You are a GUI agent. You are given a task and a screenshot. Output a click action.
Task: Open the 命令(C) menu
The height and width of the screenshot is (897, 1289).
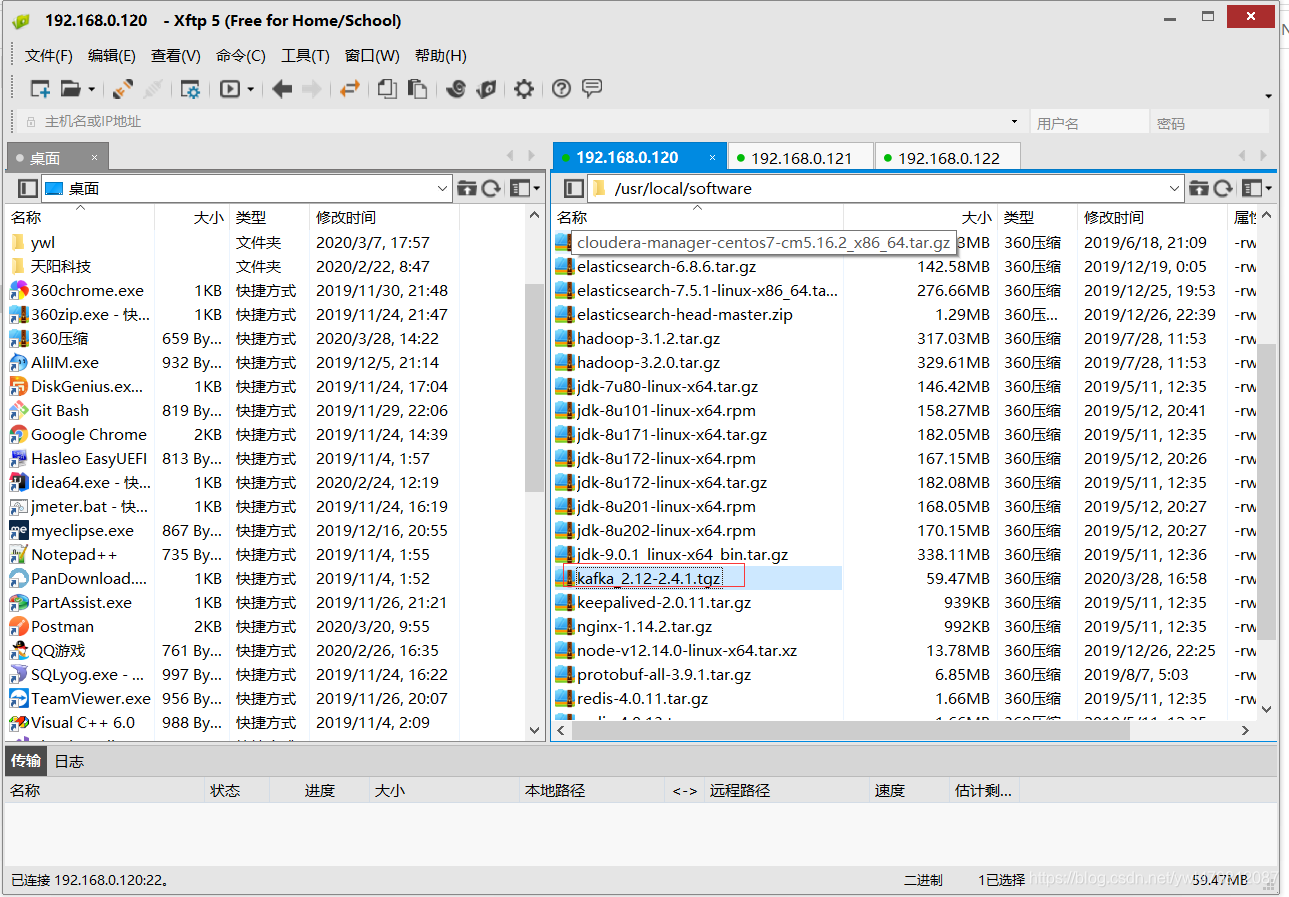[x=241, y=56]
